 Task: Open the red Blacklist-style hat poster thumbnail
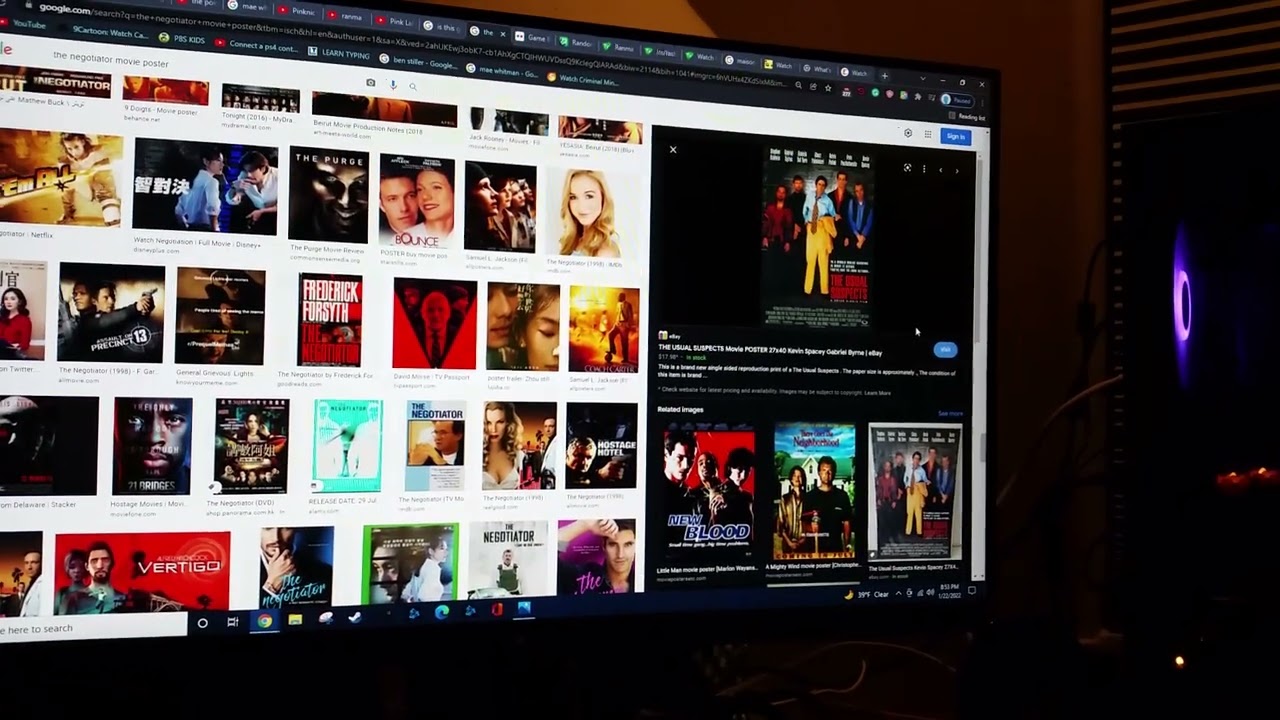(435, 323)
